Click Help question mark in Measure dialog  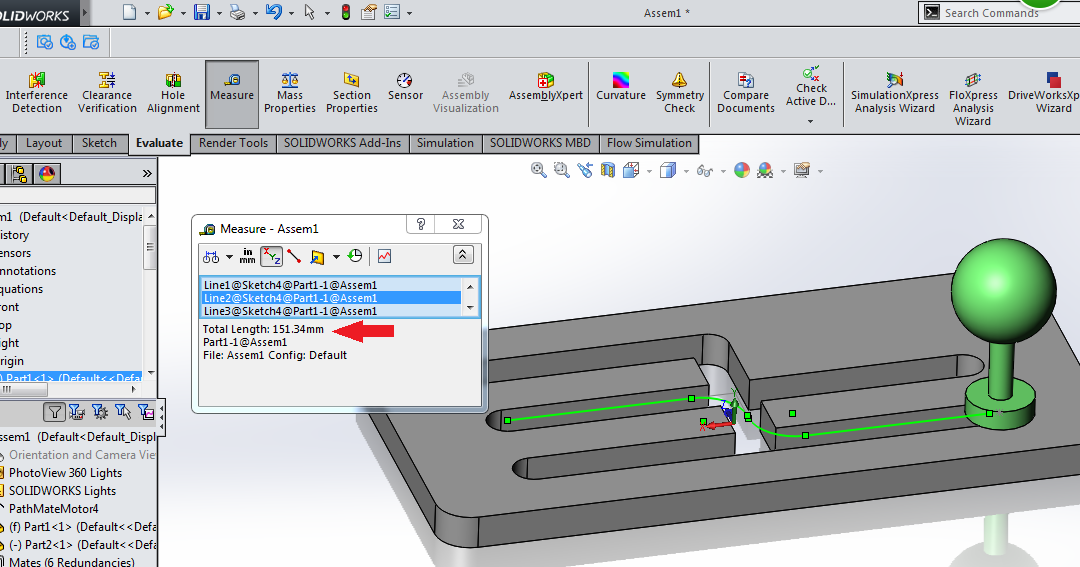[421, 224]
